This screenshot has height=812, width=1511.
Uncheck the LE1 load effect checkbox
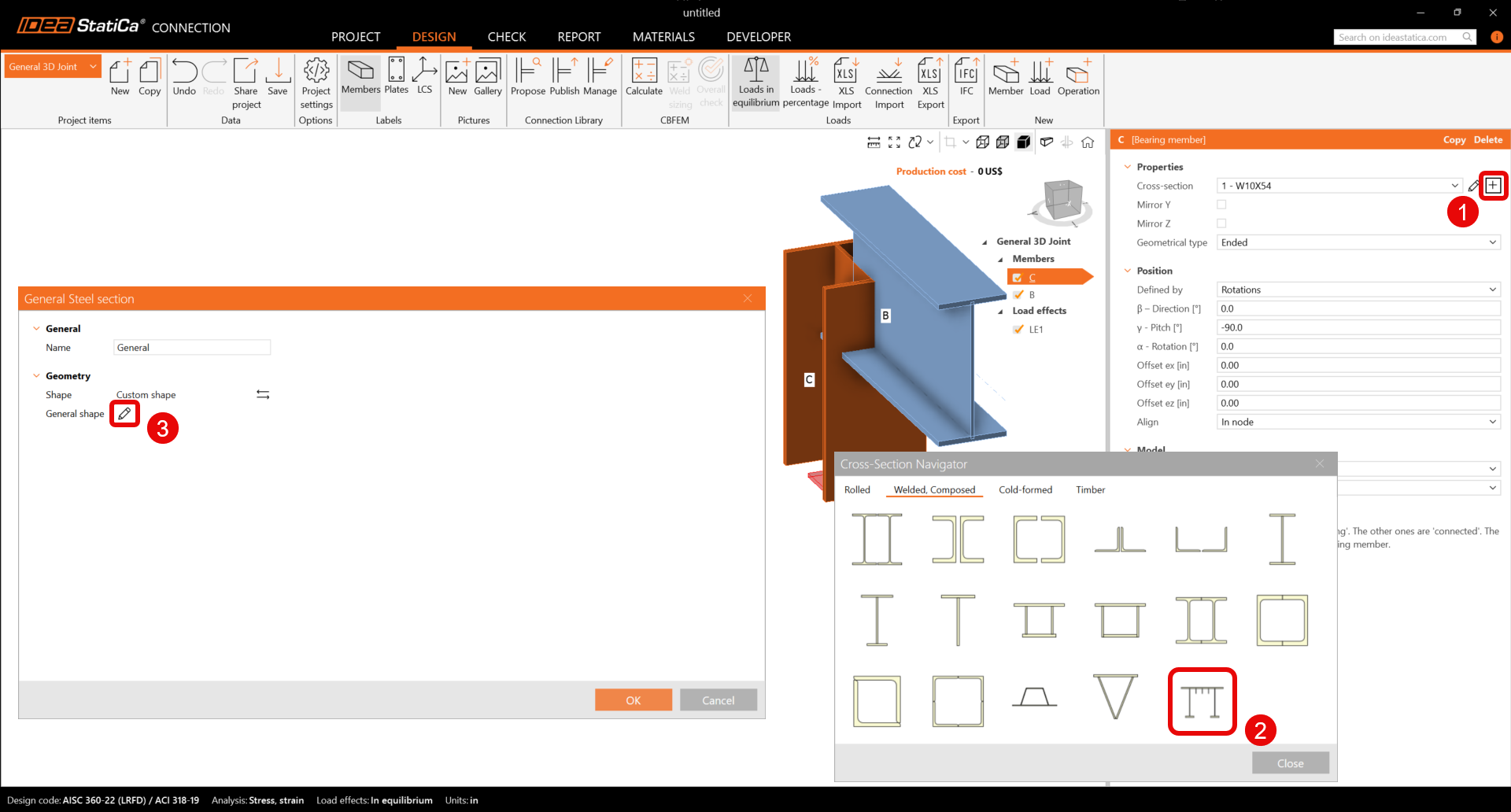tap(1018, 330)
